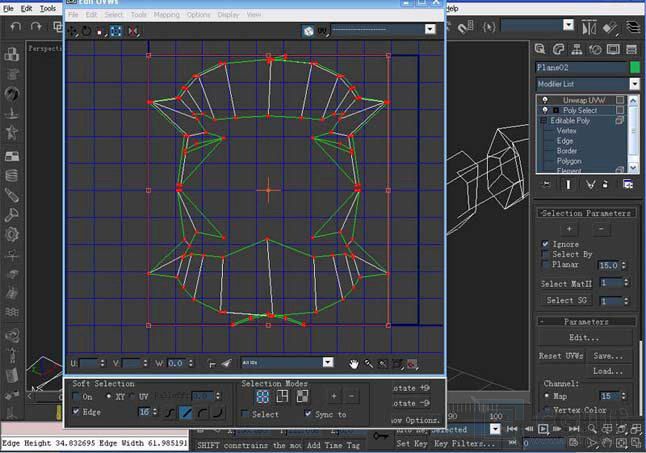
Task: Select the Move tool in Edit UVWs toolbar
Action: [x=73, y=31]
